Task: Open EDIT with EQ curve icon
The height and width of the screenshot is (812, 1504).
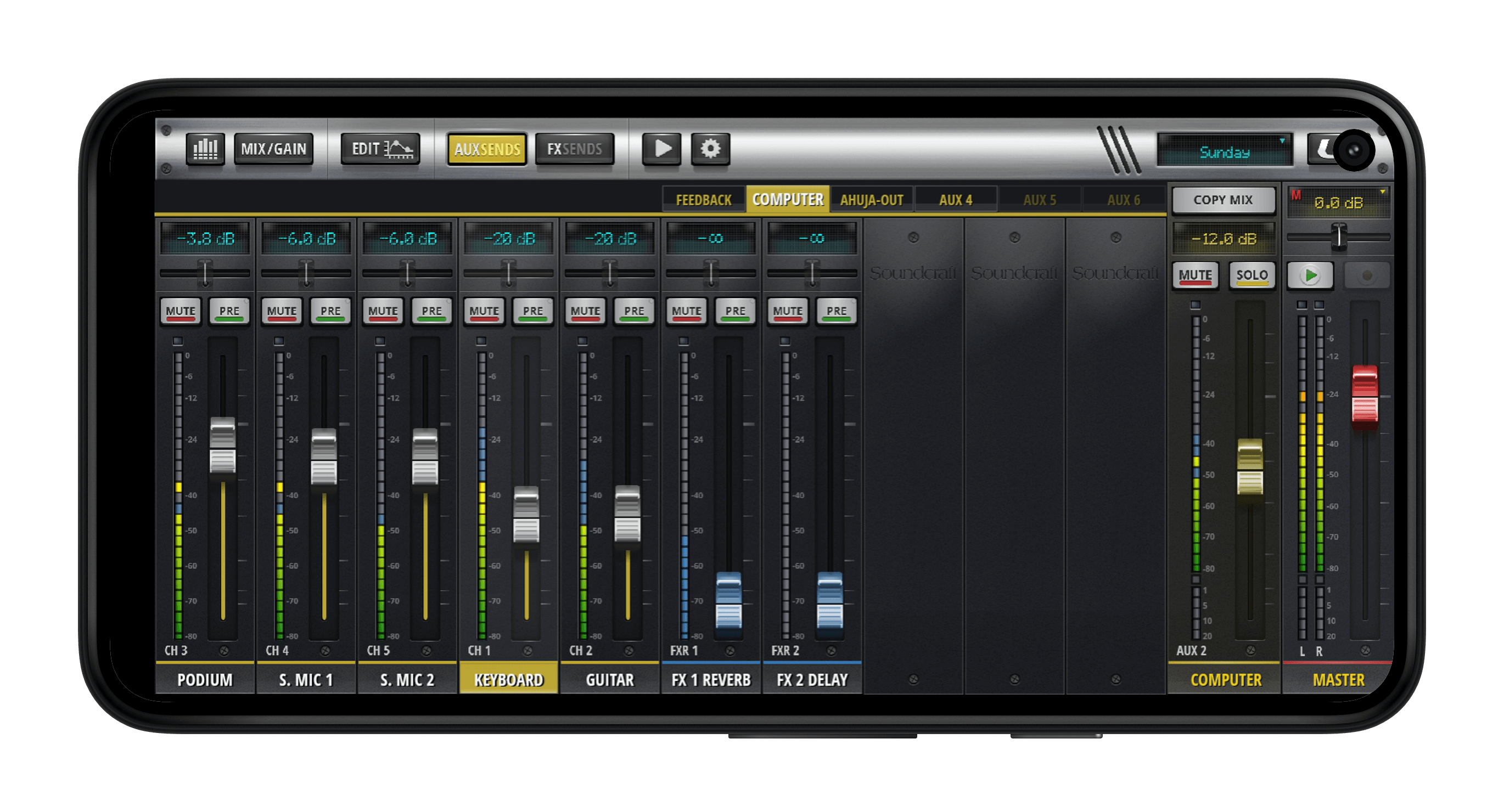Action: pos(381,149)
